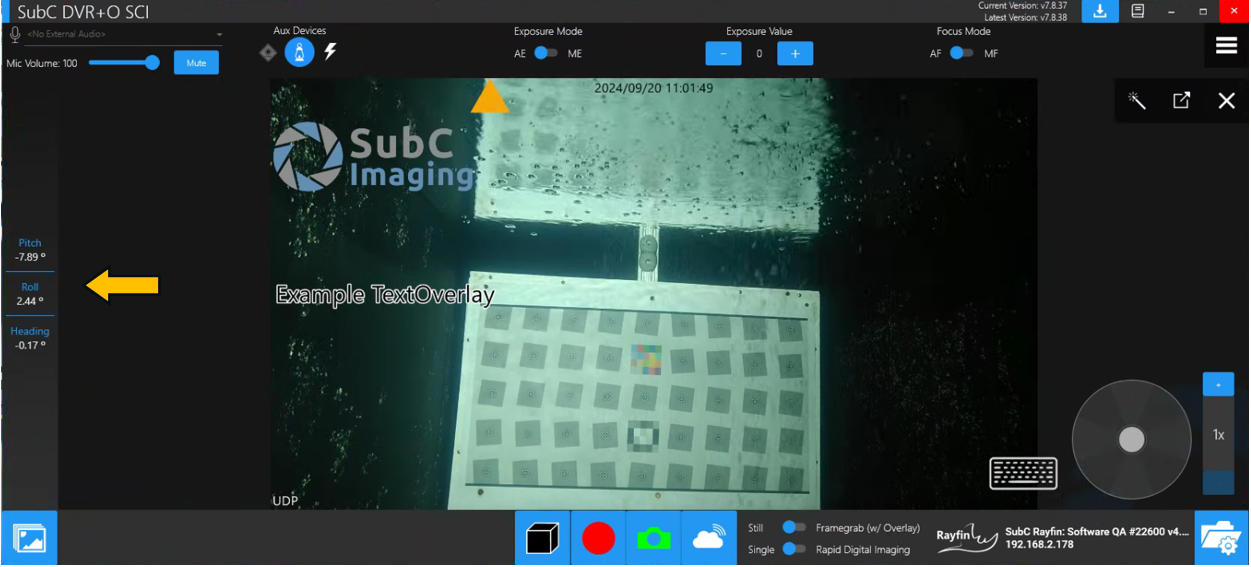This screenshot has height=567, width=1251.
Task: Toggle the lamp aux device icon
Action: pos(299,52)
